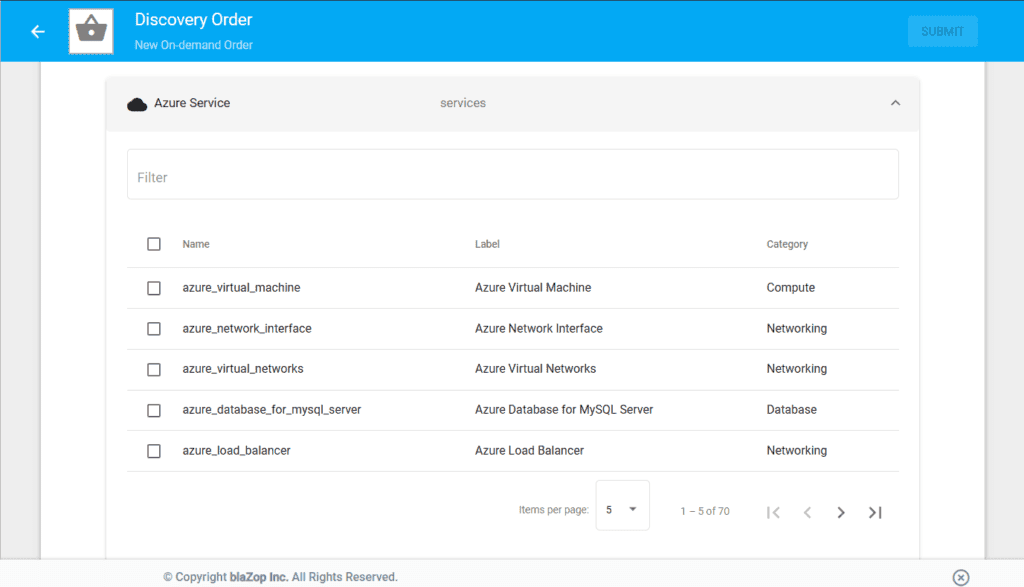Click Networking category in azure_load_balancer row
Screen dimensions: 1024x587
[x=796, y=451]
